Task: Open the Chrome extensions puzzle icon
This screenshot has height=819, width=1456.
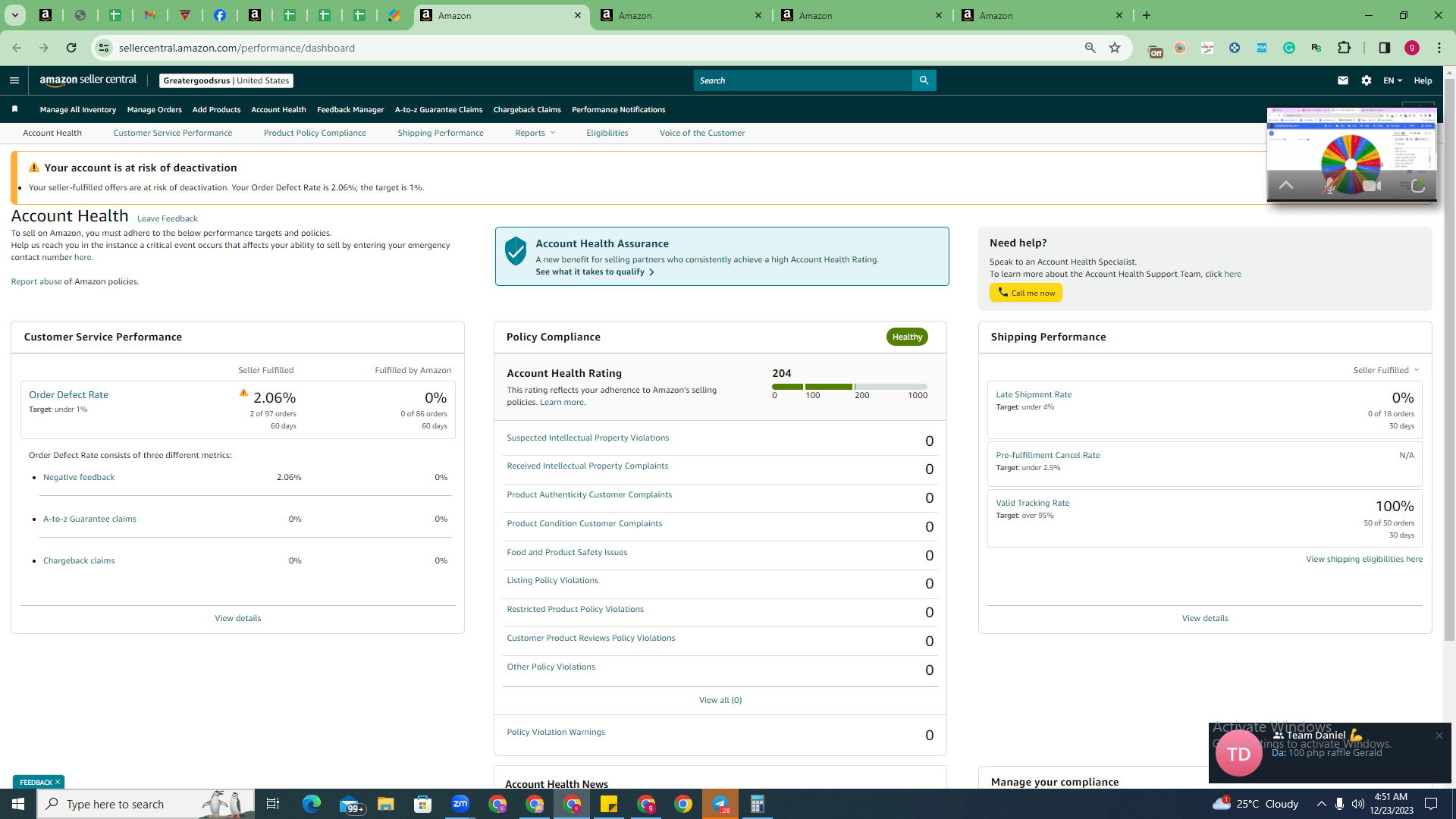Action: tap(1344, 48)
